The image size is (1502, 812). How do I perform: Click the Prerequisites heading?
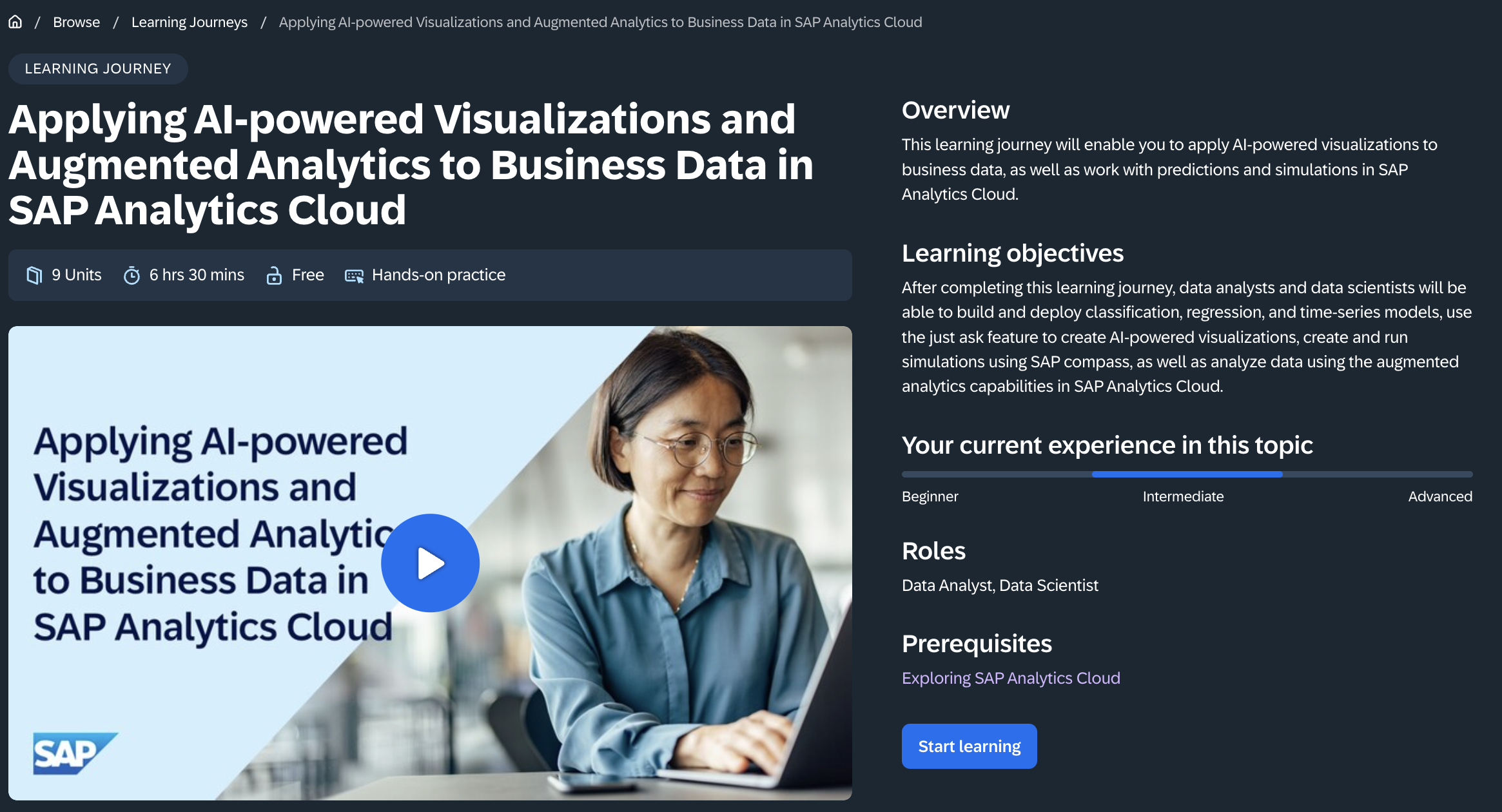977,644
